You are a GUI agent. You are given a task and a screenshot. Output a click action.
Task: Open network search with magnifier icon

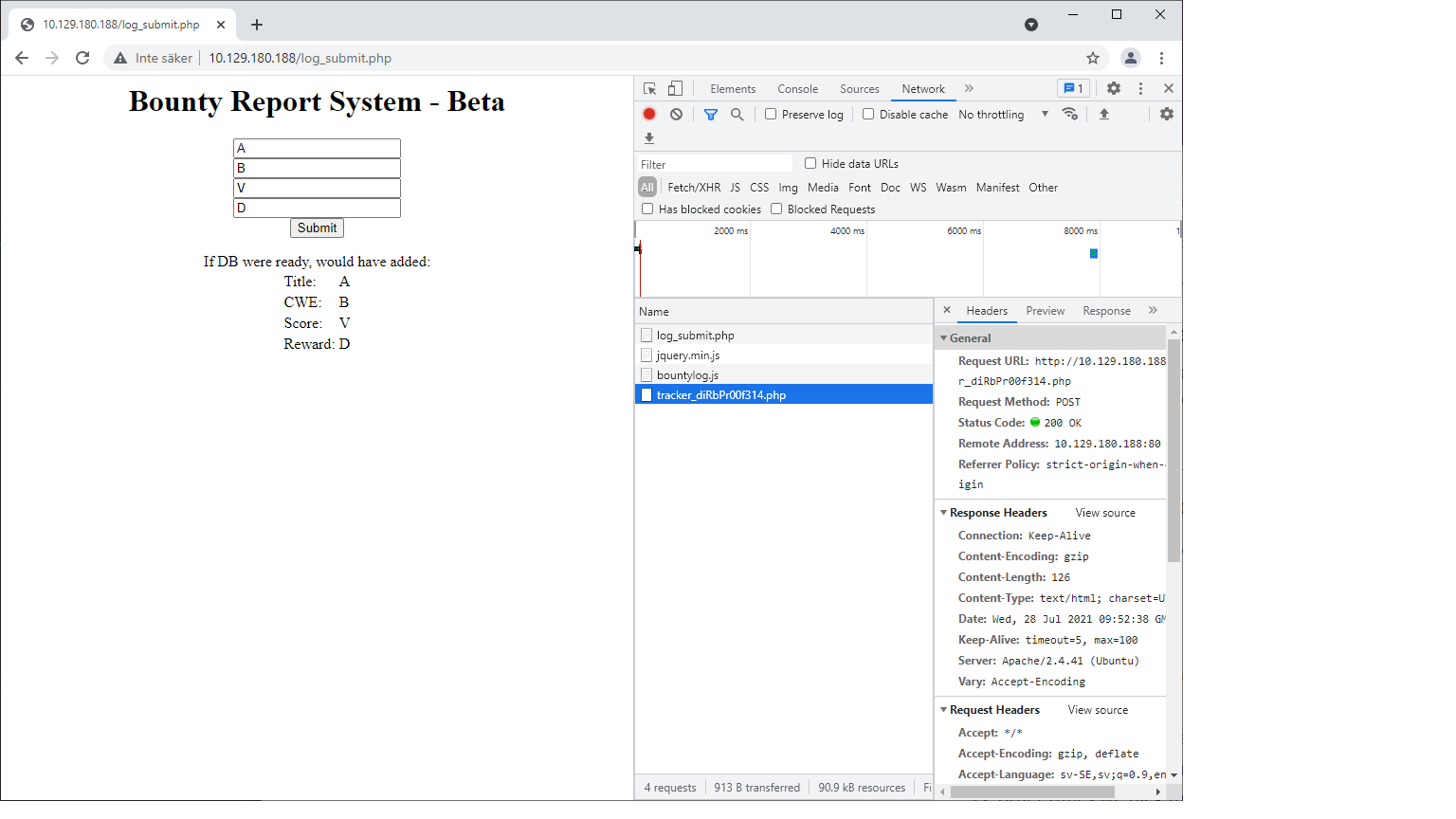[737, 114]
